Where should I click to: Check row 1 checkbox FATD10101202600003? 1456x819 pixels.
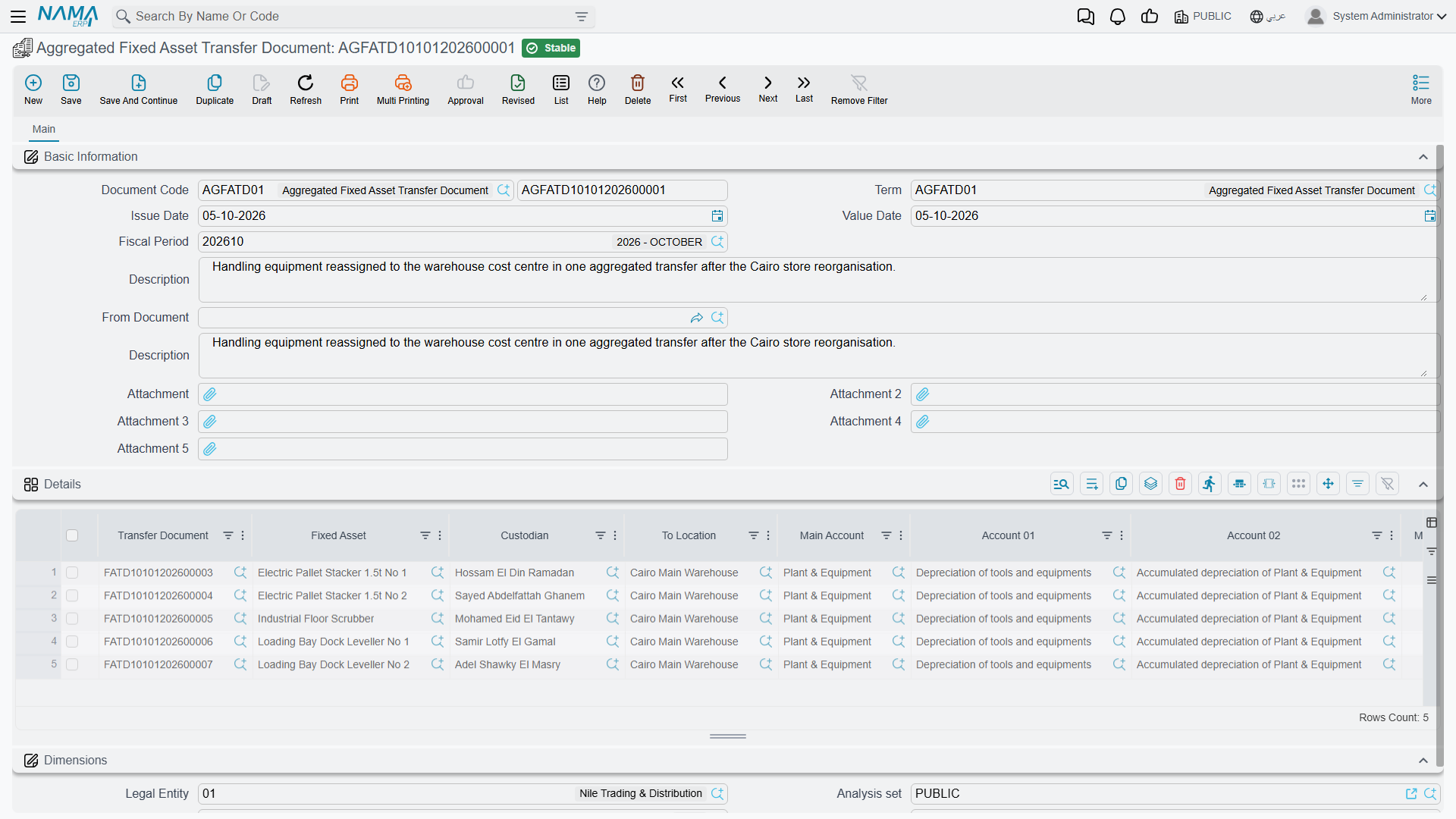72,573
